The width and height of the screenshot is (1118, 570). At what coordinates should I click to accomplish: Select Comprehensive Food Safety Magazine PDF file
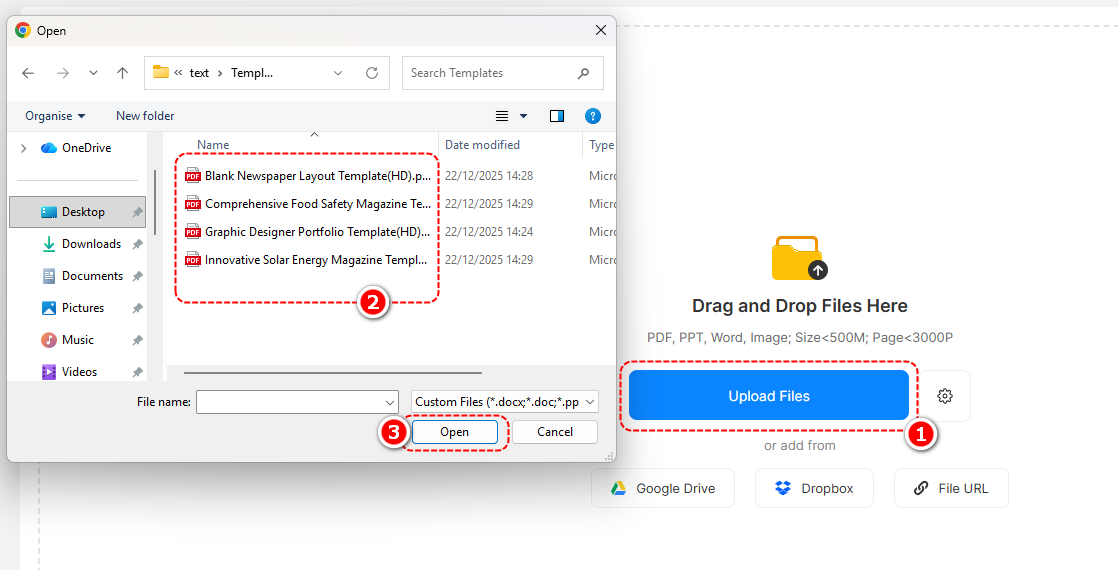308,204
